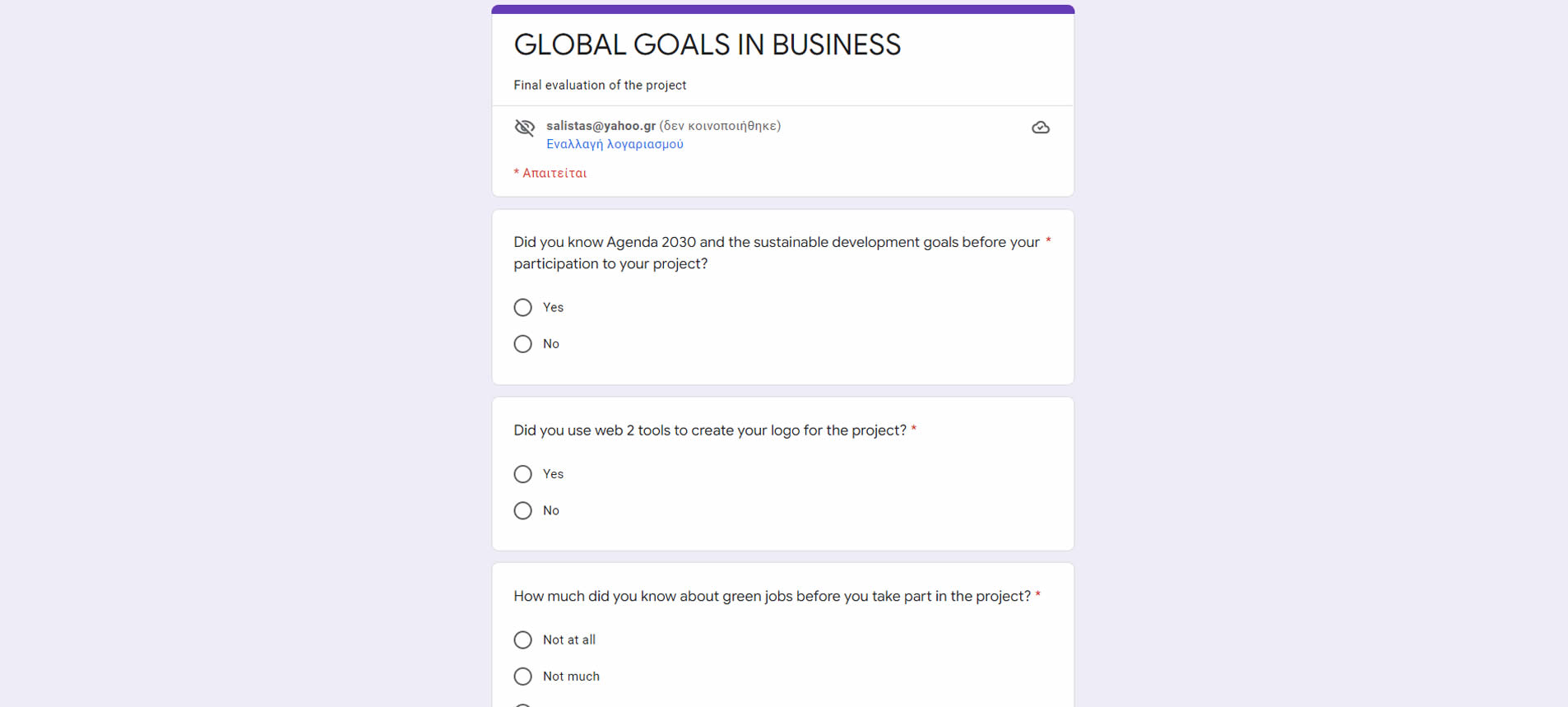Click the salistas@yahoo.gr email address
This screenshot has height=707, width=1568.
click(x=601, y=126)
